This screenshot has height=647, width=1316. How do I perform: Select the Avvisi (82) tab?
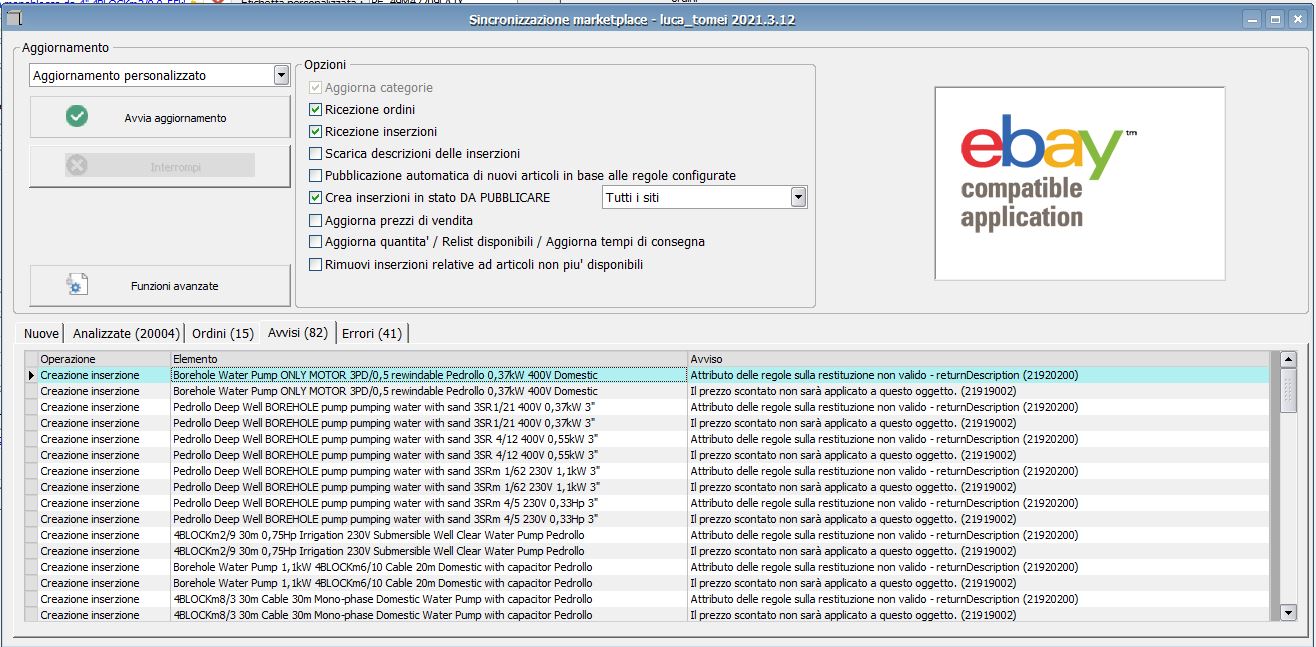point(298,332)
